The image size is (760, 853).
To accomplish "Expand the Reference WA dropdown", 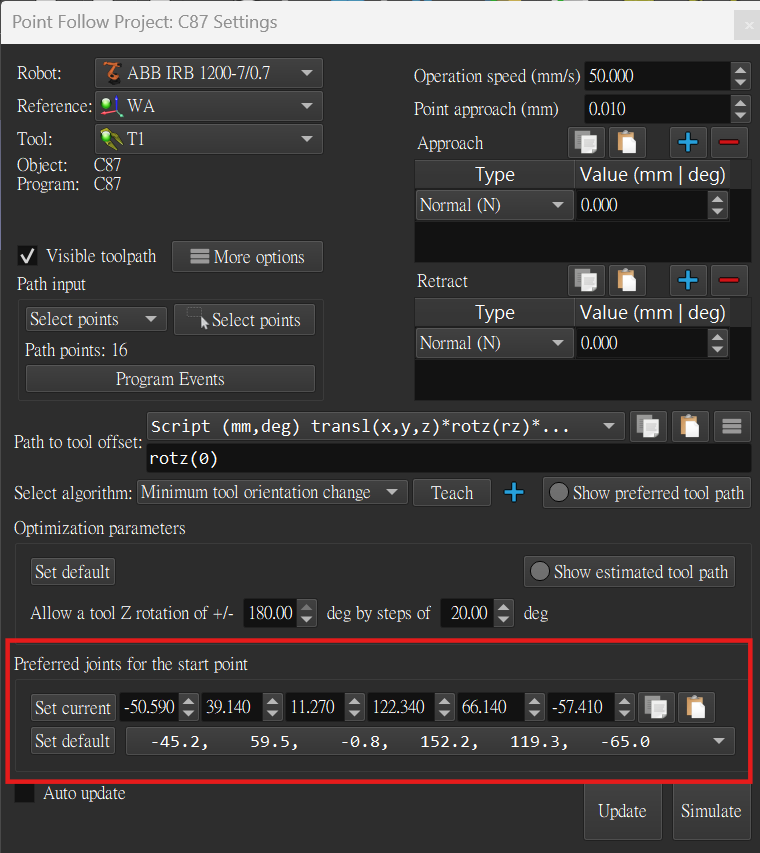I will point(209,106).
